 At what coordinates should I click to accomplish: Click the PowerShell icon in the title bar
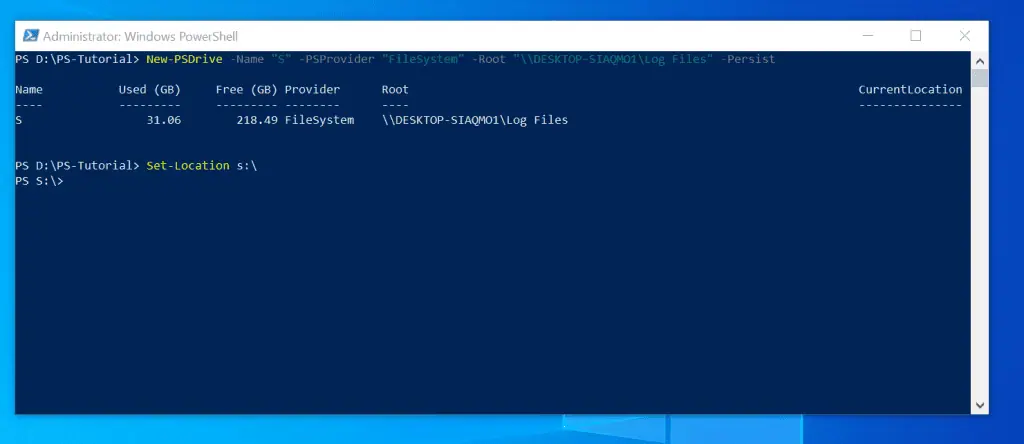pyautogui.click(x=31, y=36)
